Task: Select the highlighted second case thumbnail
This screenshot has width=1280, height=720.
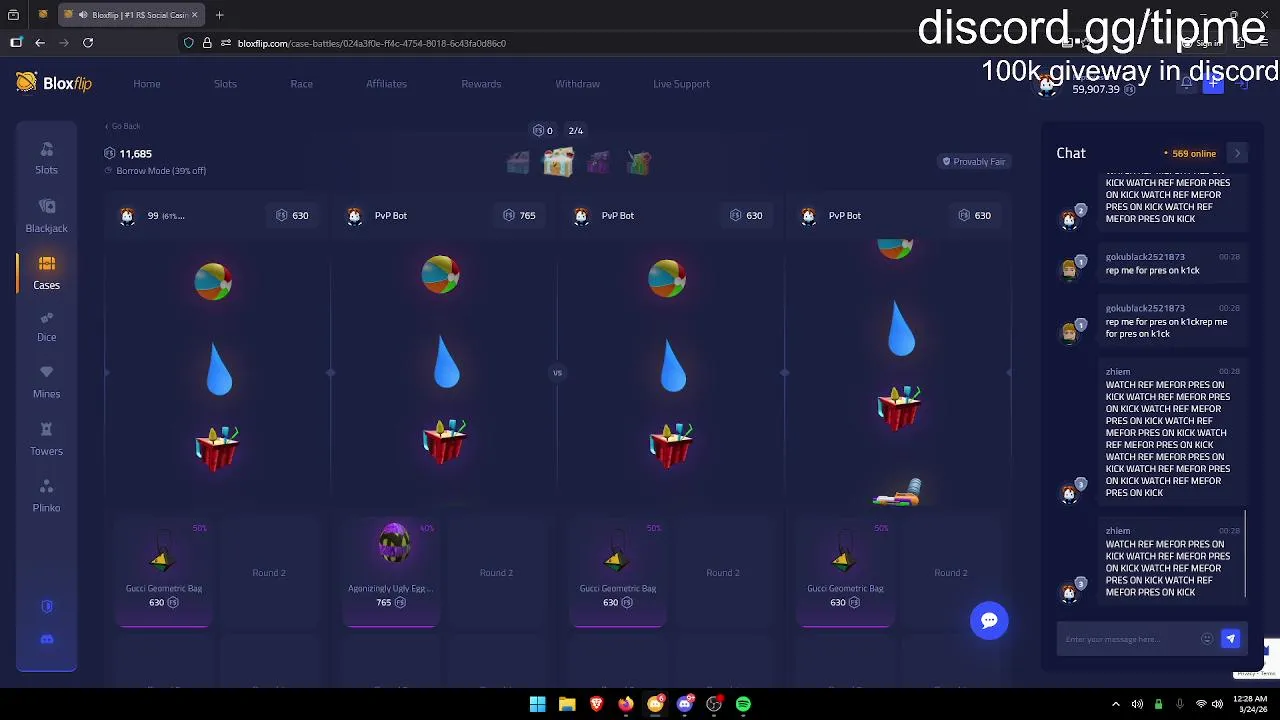Action: (558, 161)
